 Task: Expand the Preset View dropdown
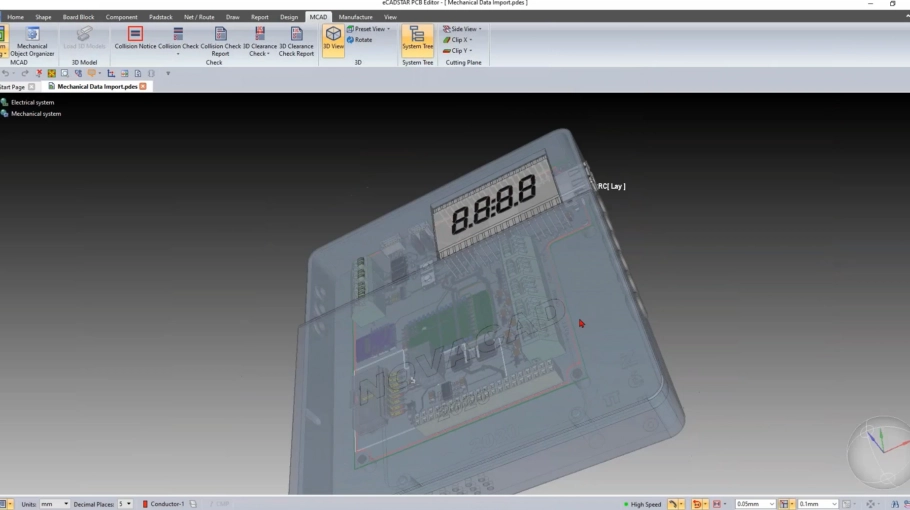(368, 29)
